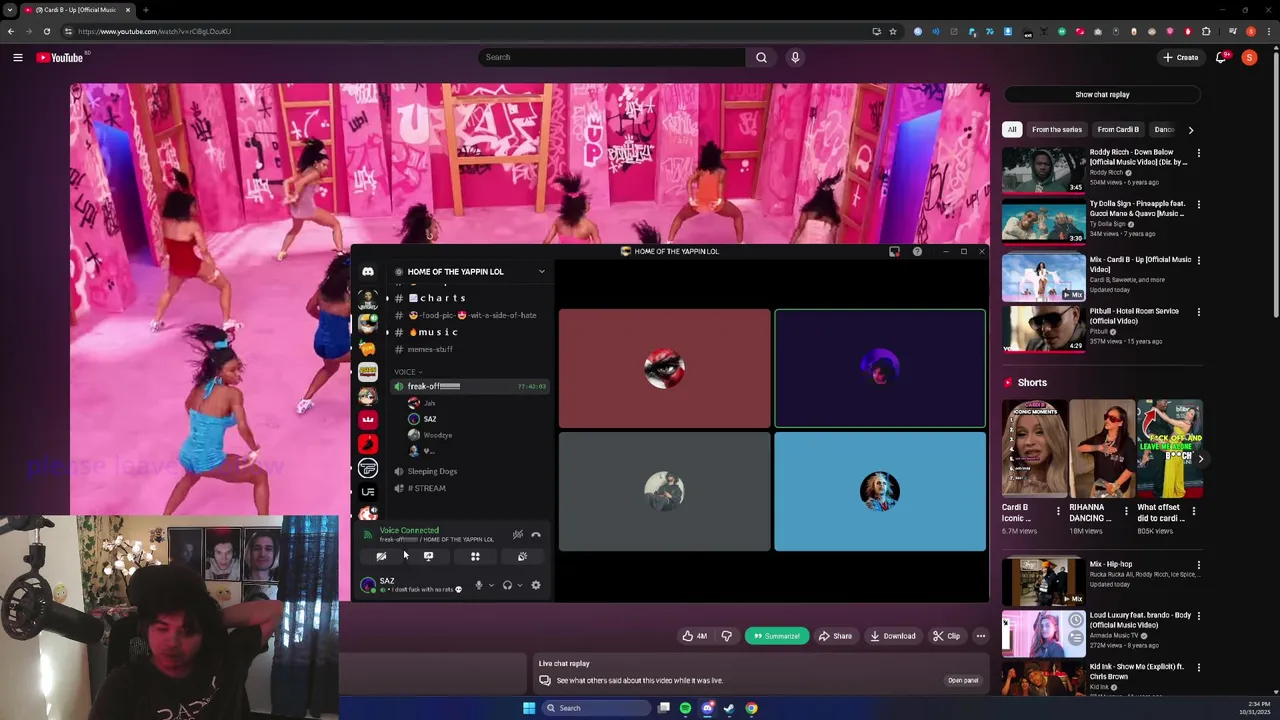Click YouTube magnifier search button

pyautogui.click(x=762, y=57)
